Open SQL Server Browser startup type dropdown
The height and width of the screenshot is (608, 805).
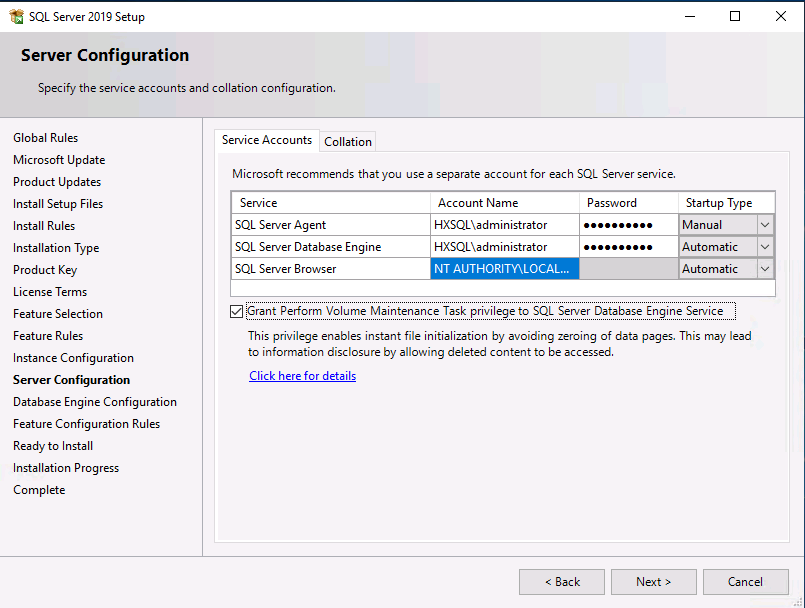point(765,269)
